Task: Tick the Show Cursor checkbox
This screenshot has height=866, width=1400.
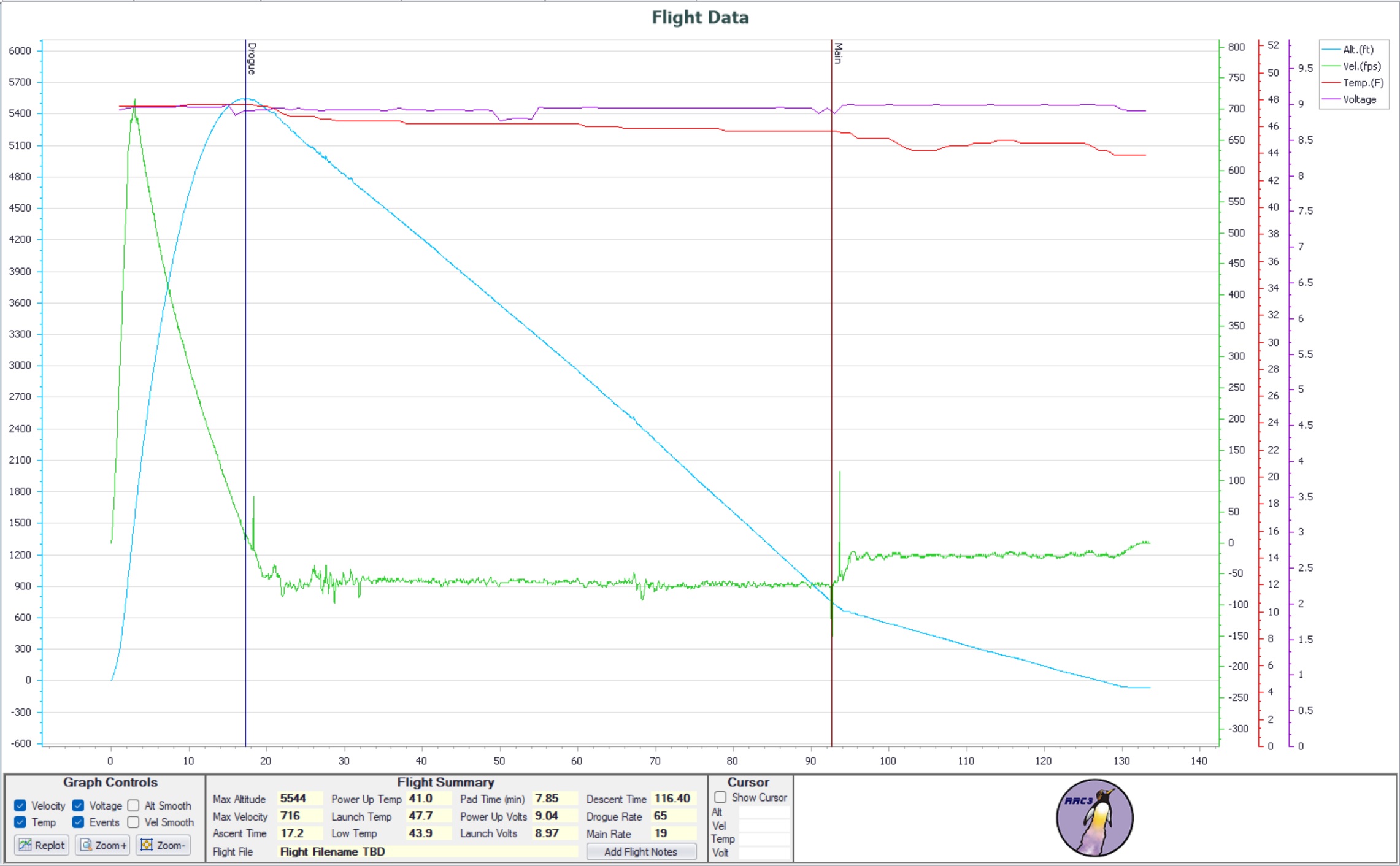Action: (x=720, y=797)
